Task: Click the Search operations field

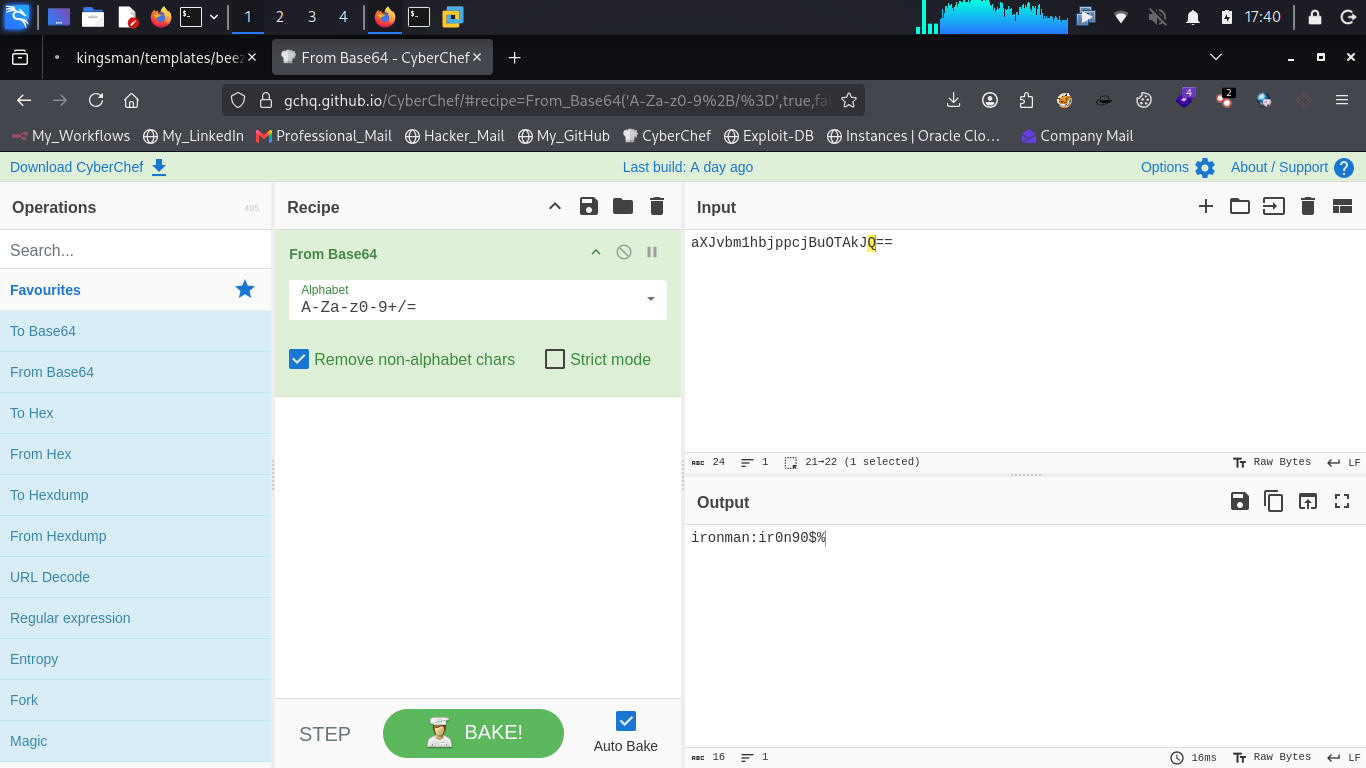Action: point(136,250)
